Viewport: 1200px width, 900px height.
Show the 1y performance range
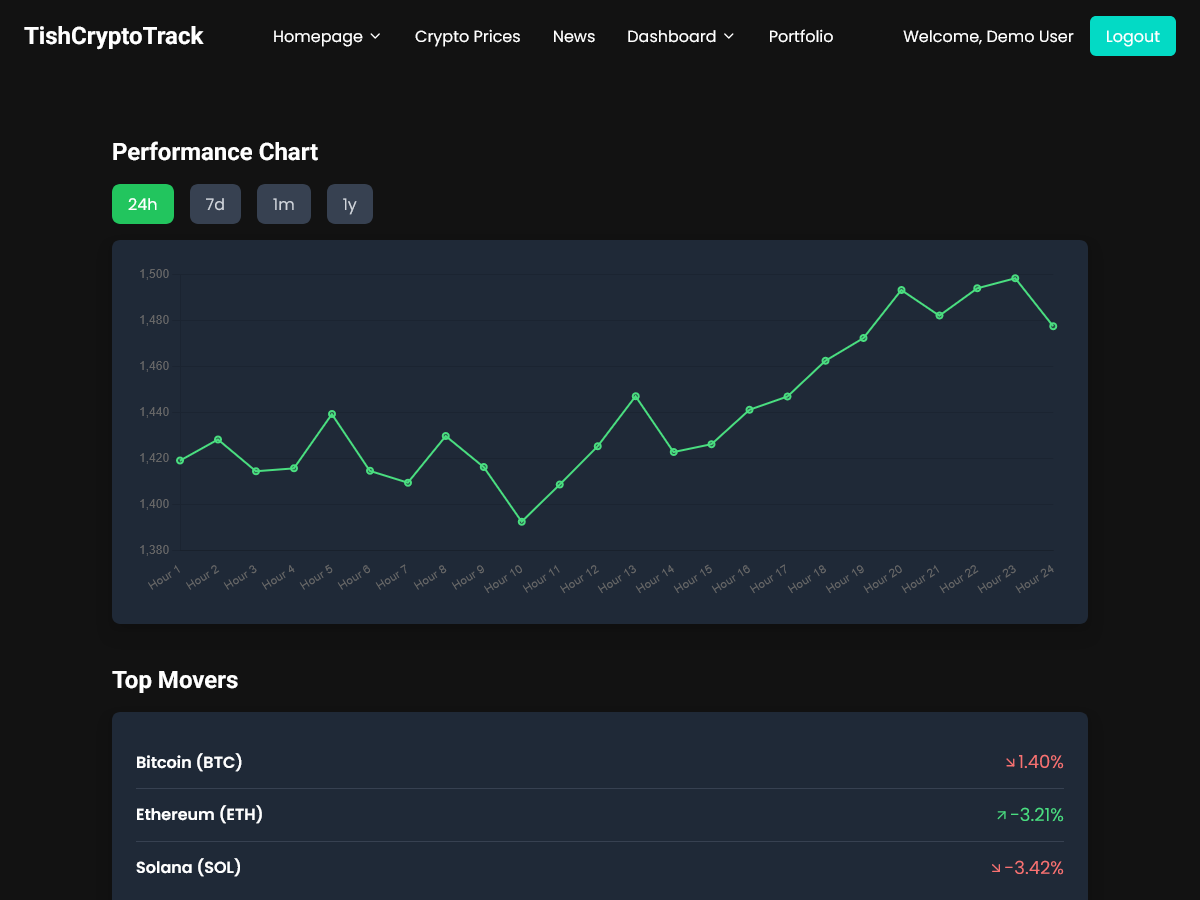click(349, 204)
